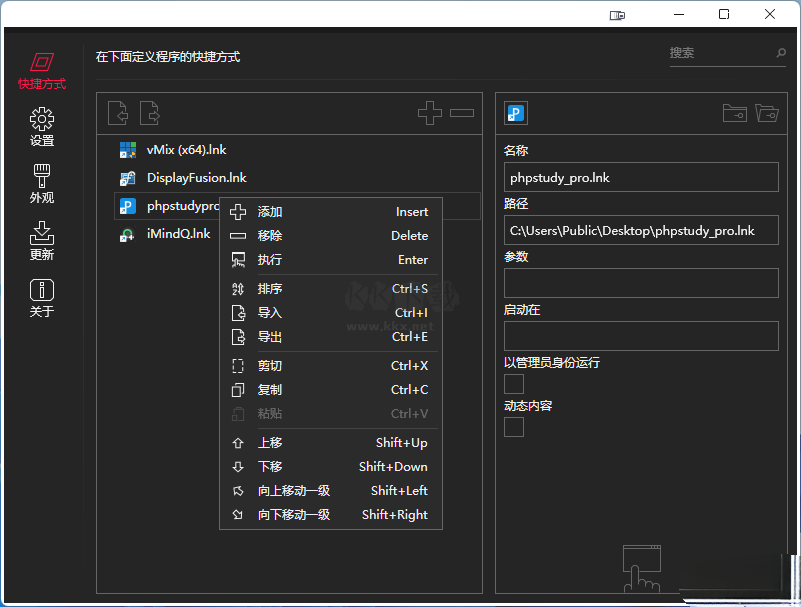Choose 复制 from the context menu
Image resolution: width=801 pixels, height=607 pixels.
[331, 390]
